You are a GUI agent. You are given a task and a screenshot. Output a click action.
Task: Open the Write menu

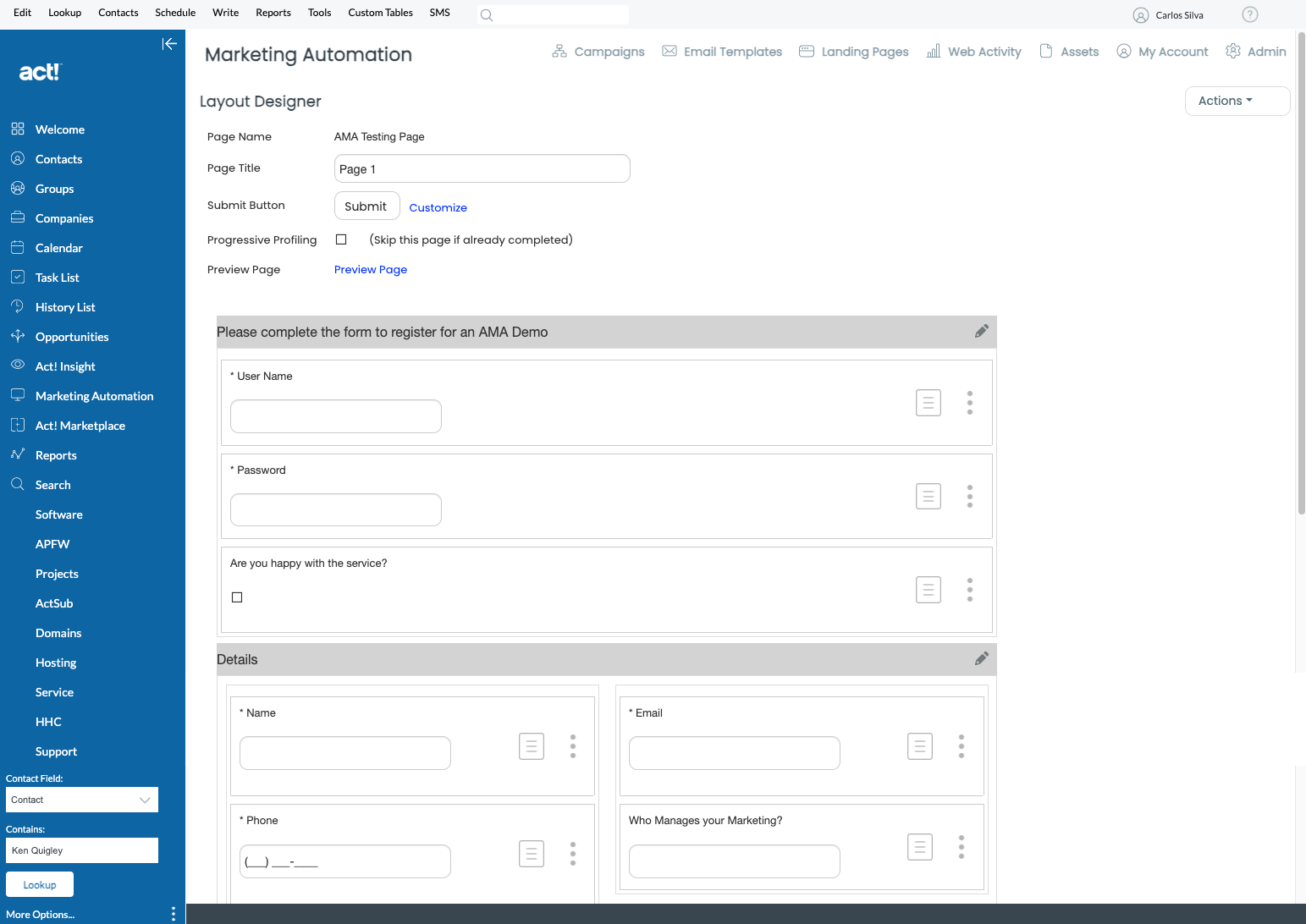pyautogui.click(x=225, y=13)
